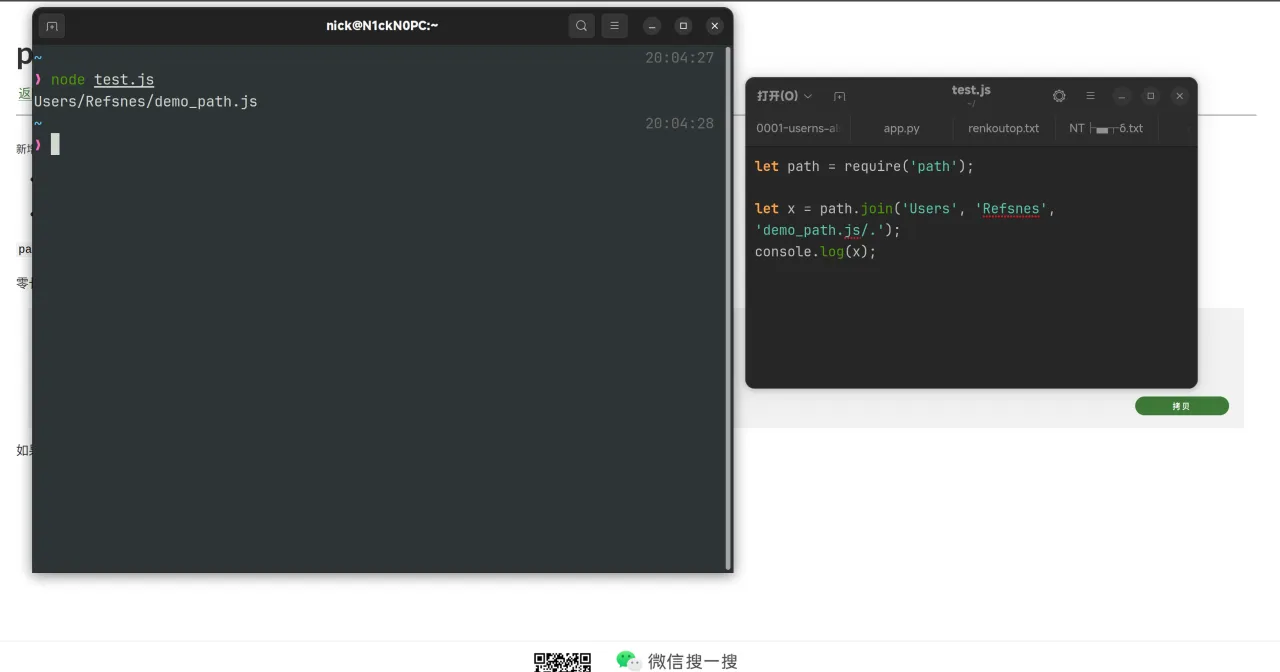Expand the 打开(O) open dropdown
This screenshot has height=672, width=1280.
pos(784,96)
